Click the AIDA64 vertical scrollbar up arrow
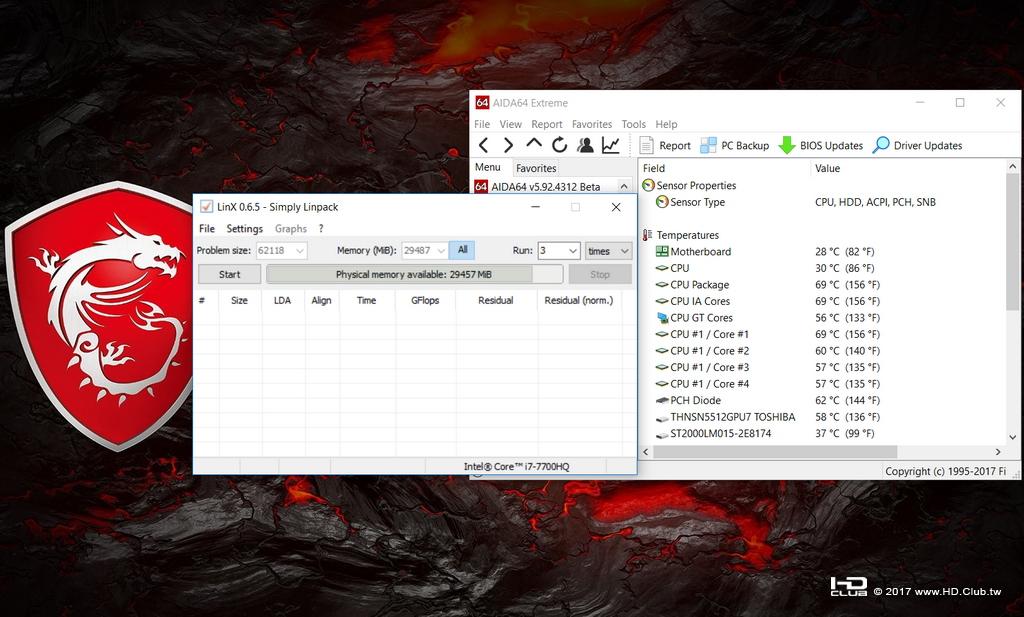This screenshot has height=617, width=1024. click(x=1013, y=166)
